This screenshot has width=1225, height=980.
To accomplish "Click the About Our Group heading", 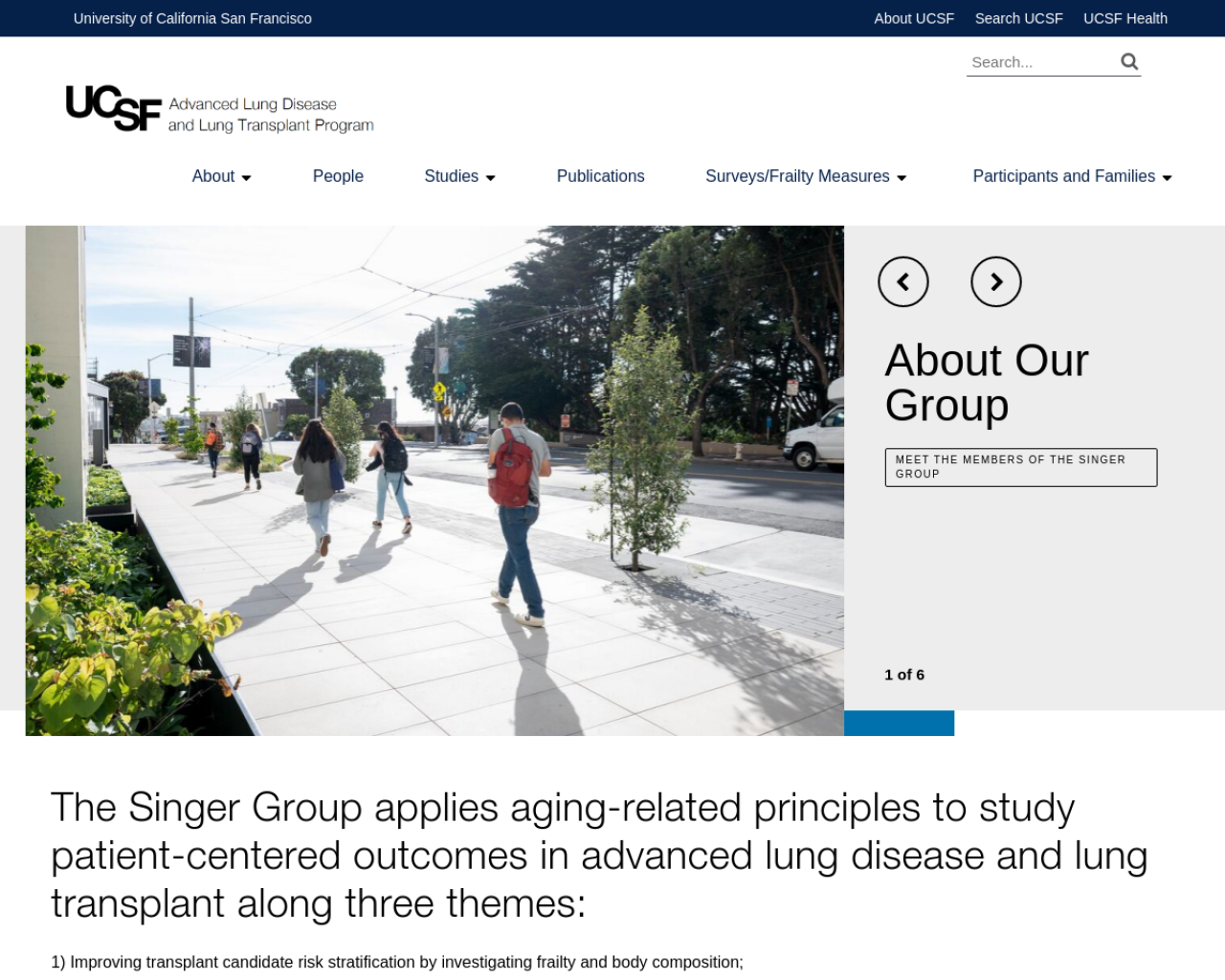I will (987, 382).
